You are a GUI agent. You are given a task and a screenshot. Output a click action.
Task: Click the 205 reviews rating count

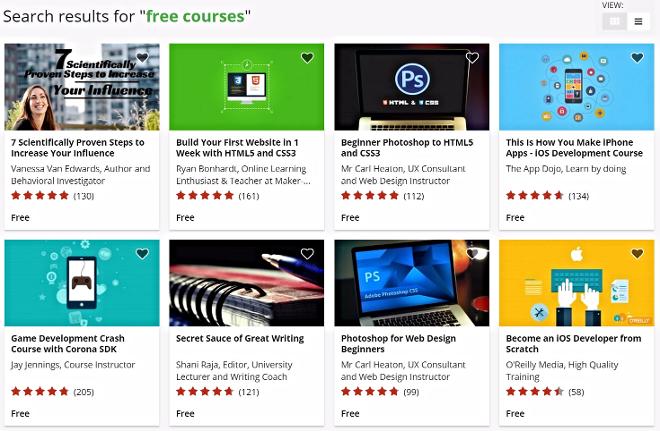[84, 392]
